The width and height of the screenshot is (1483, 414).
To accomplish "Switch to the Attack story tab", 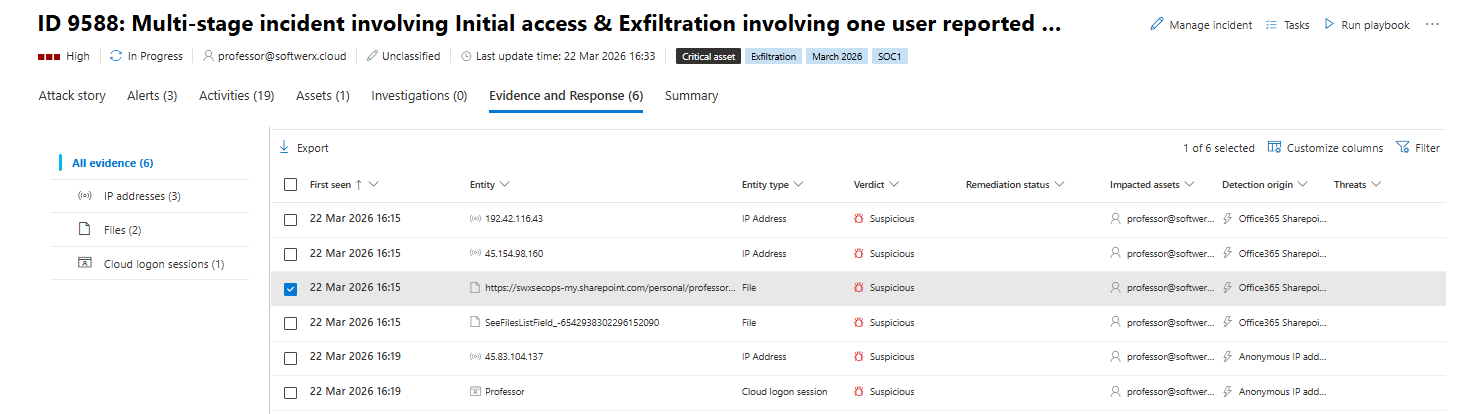I will coord(72,96).
